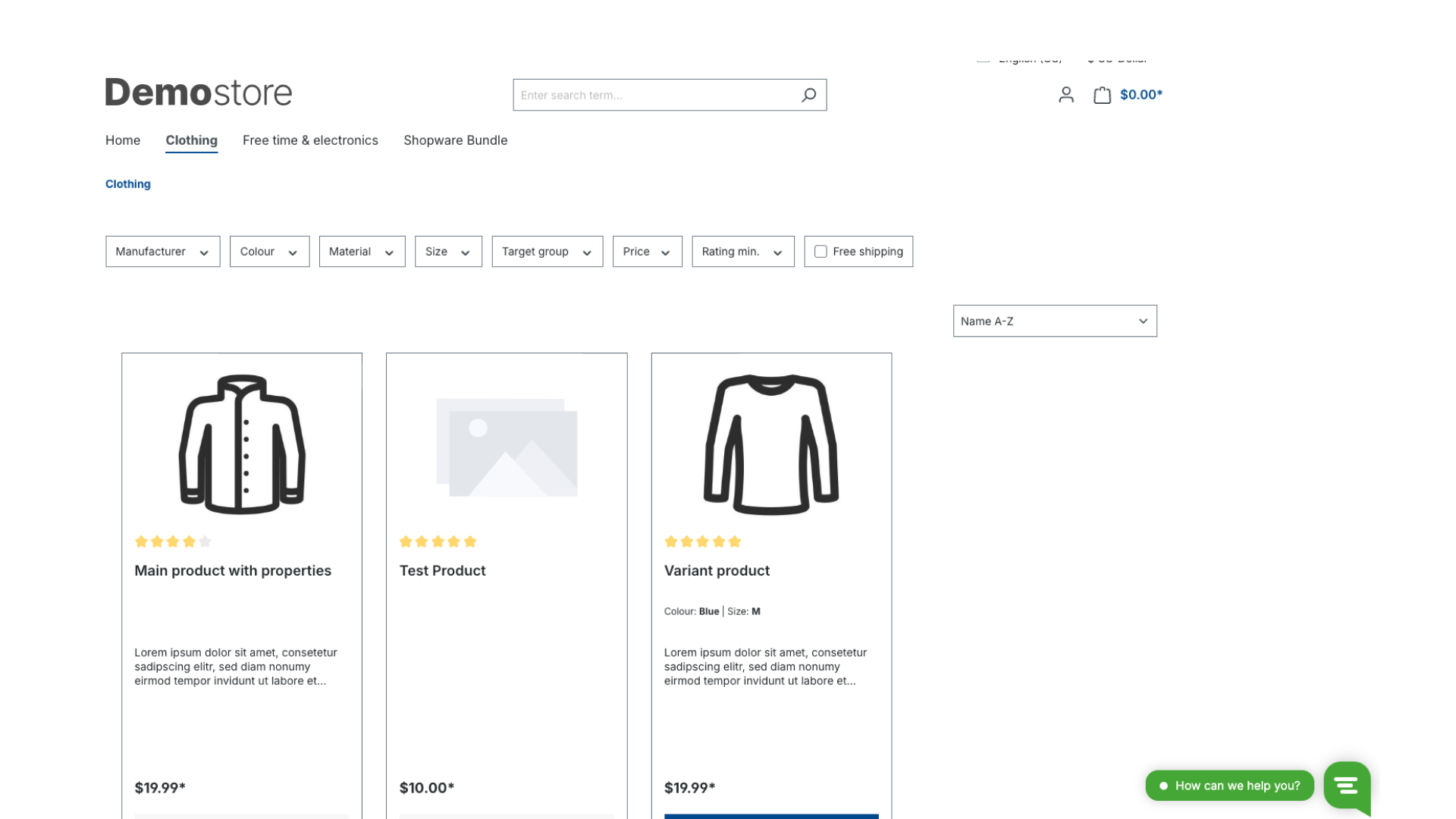The width and height of the screenshot is (1456, 819).
Task: Enable the Free shipping checkbox
Action: (820, 251)
